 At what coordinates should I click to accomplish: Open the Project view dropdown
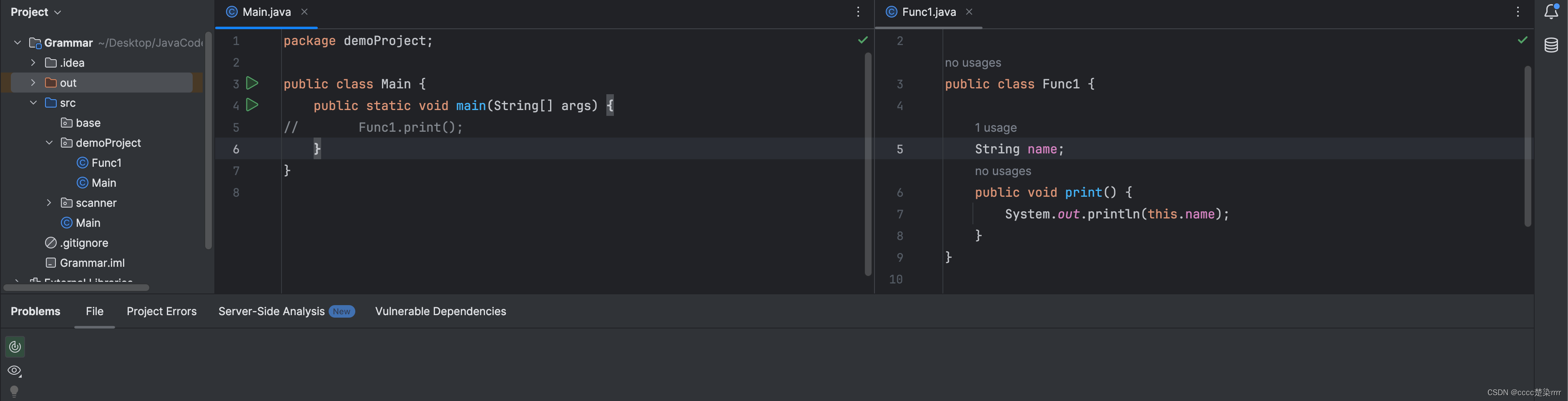(x=35, y=12)
